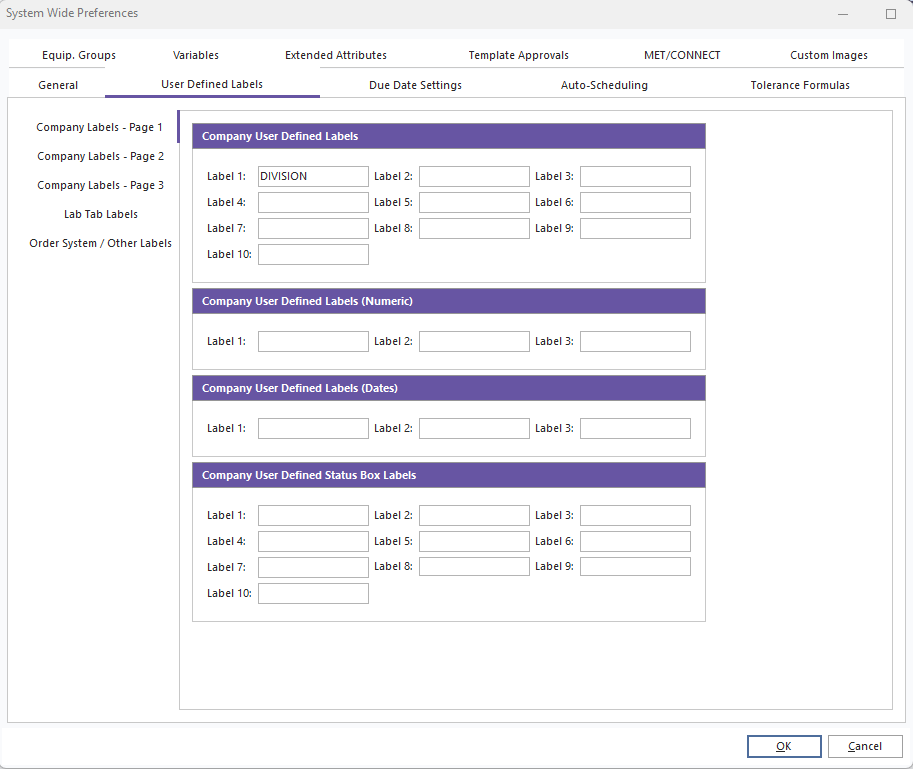Select the Auto-Scheduling tab
913x769 pixels.
pos(604,85)
